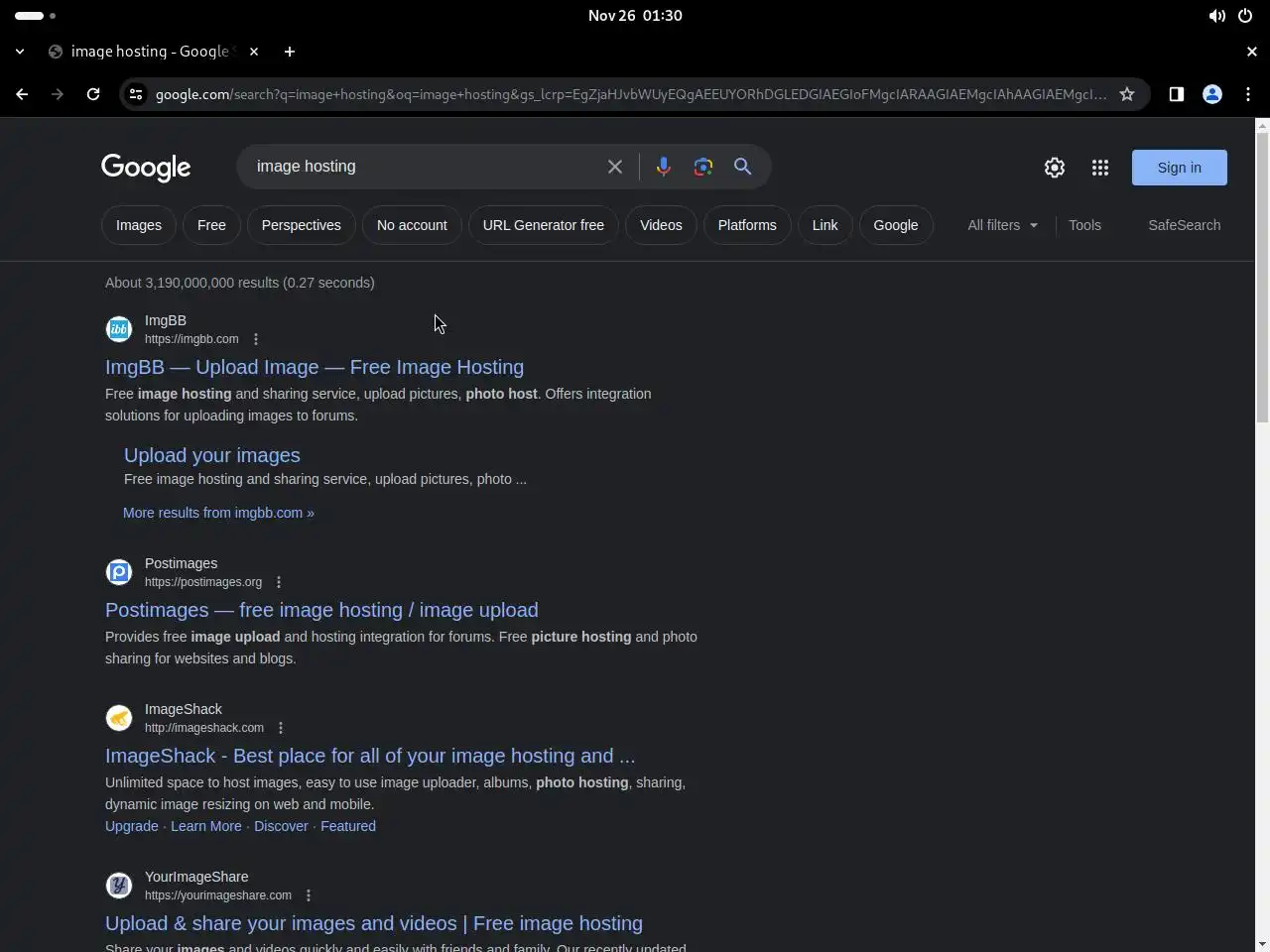Select the Google filter chip
This screenshot has width=1270, height=952.
(x=896, y=225)
